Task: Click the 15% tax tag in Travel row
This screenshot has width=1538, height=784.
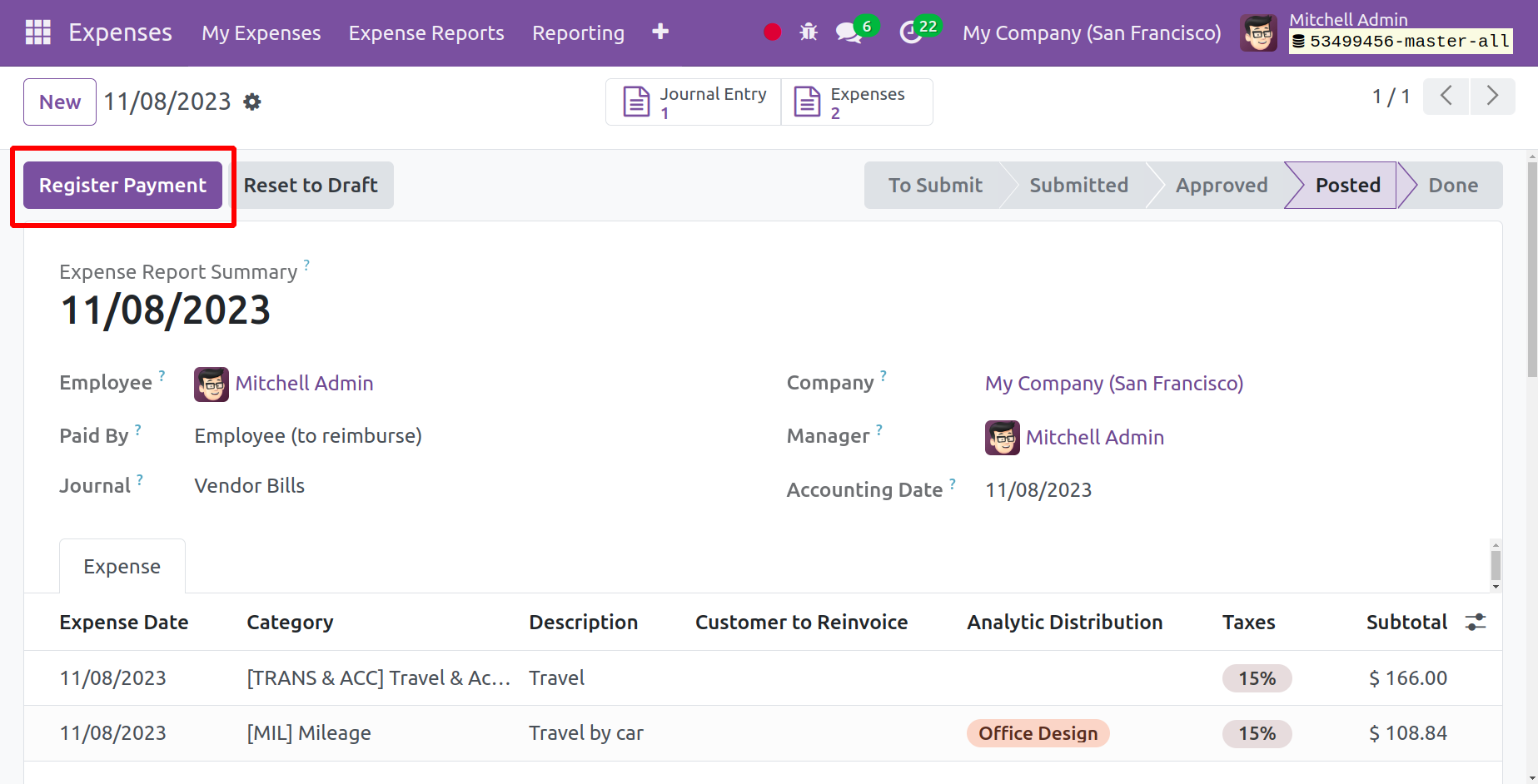Action: (x=1257, y=678)
